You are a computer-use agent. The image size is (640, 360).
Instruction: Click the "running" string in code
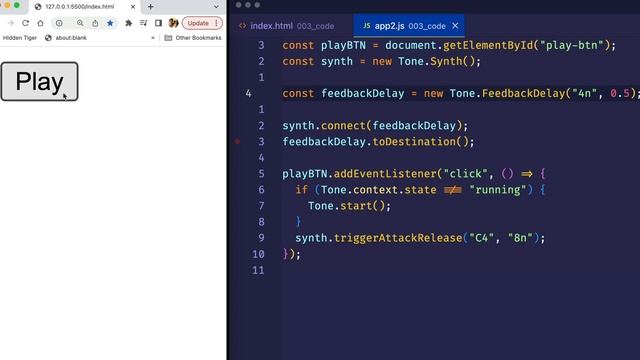click(498, 190)
